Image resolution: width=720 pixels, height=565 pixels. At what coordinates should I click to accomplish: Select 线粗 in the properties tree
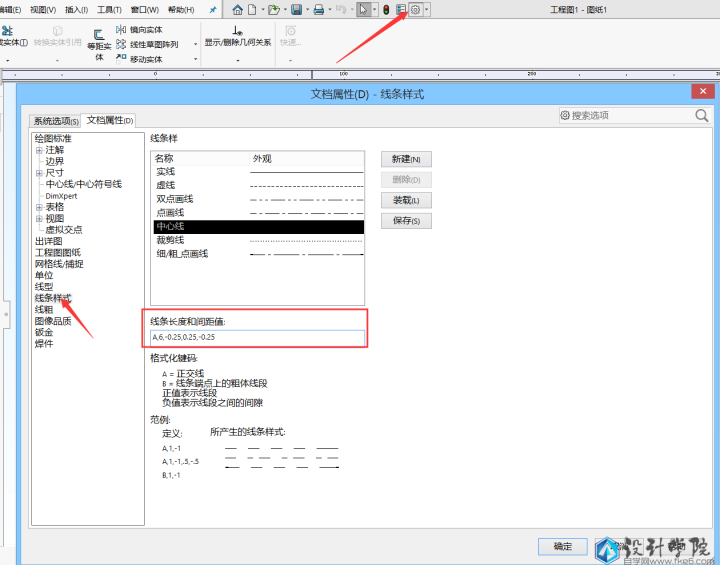click(44, 310)
